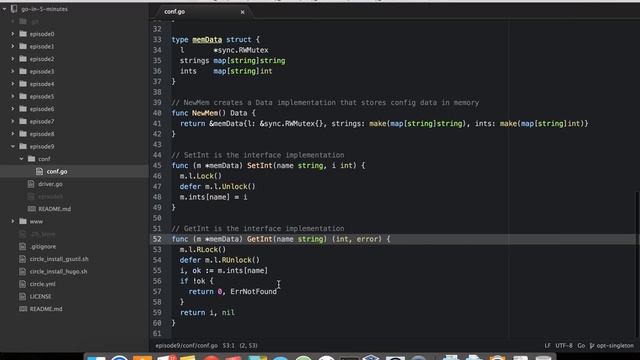Open README.md inside episode9

[x=54, y=209]
